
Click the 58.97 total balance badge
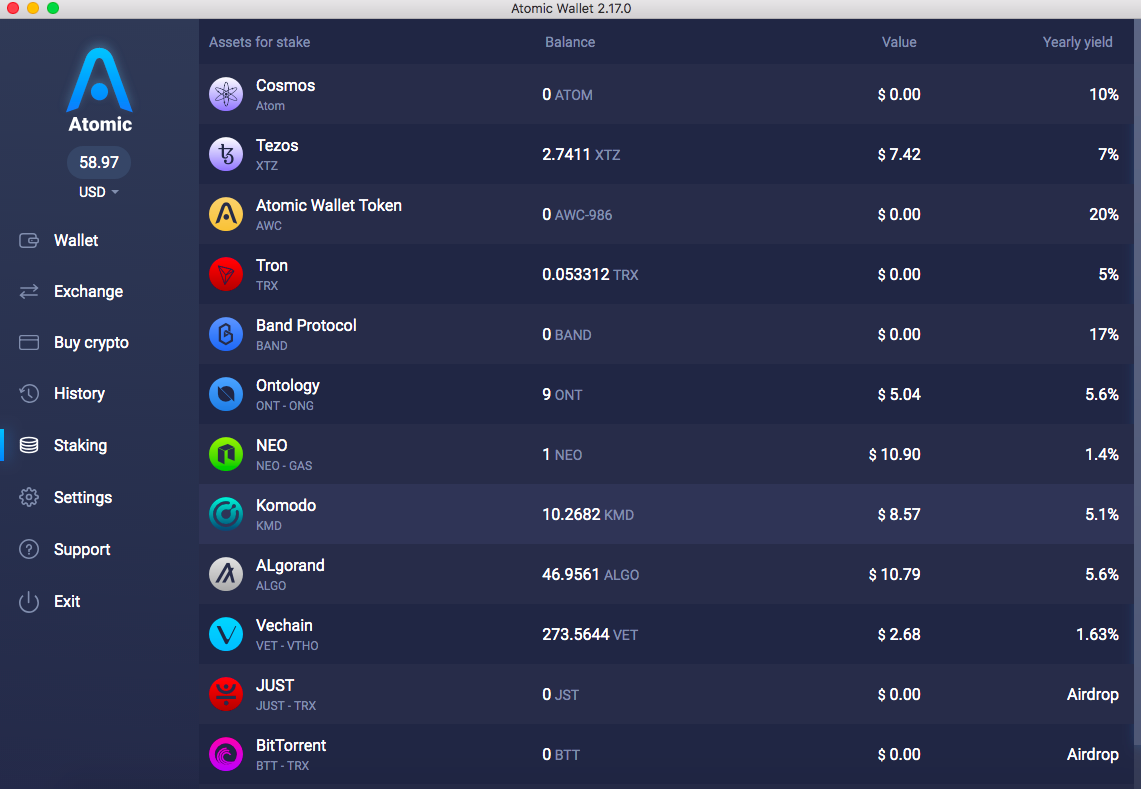coord(99,162)
